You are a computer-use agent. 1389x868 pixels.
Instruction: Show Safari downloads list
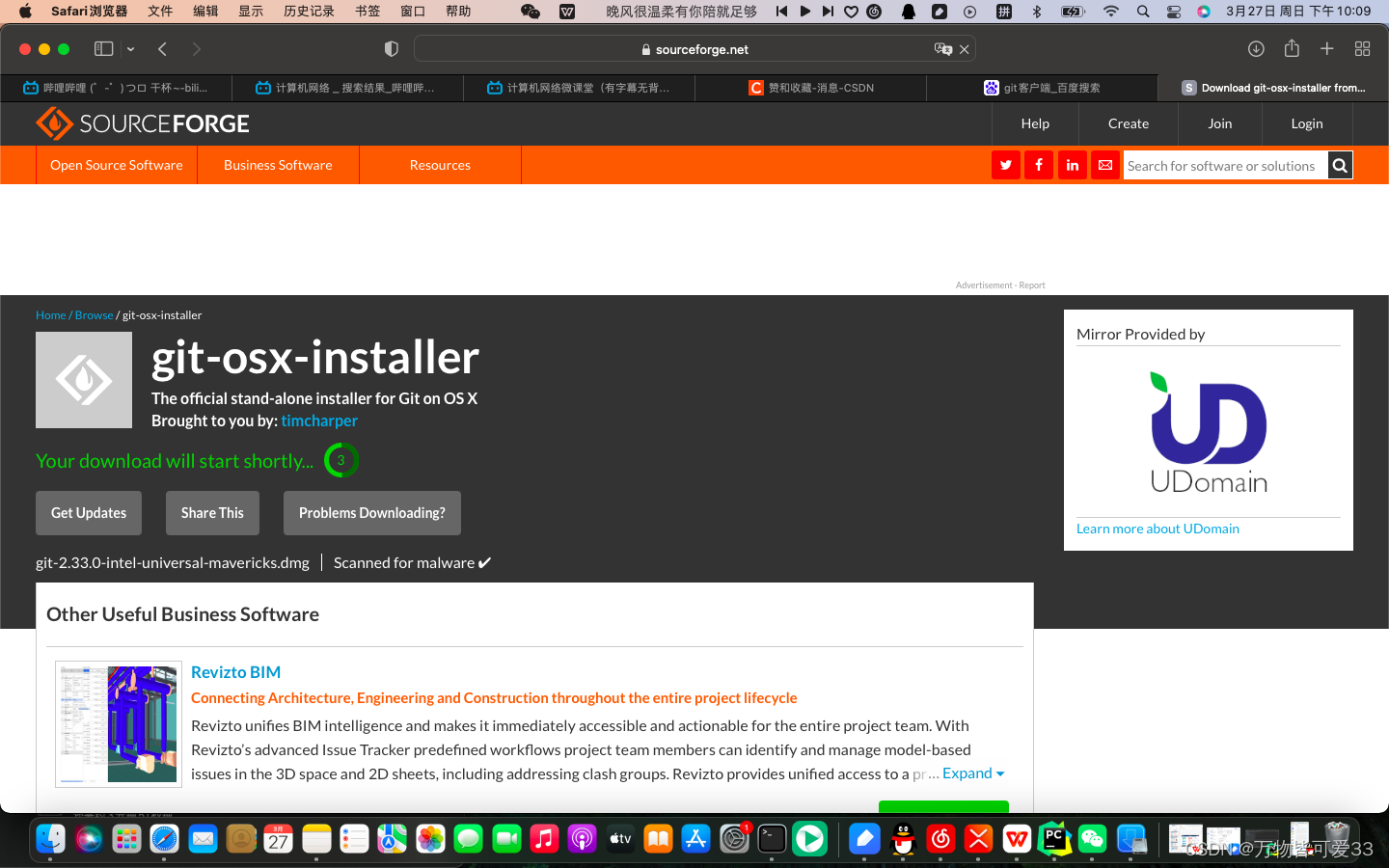pos(1256,48)
